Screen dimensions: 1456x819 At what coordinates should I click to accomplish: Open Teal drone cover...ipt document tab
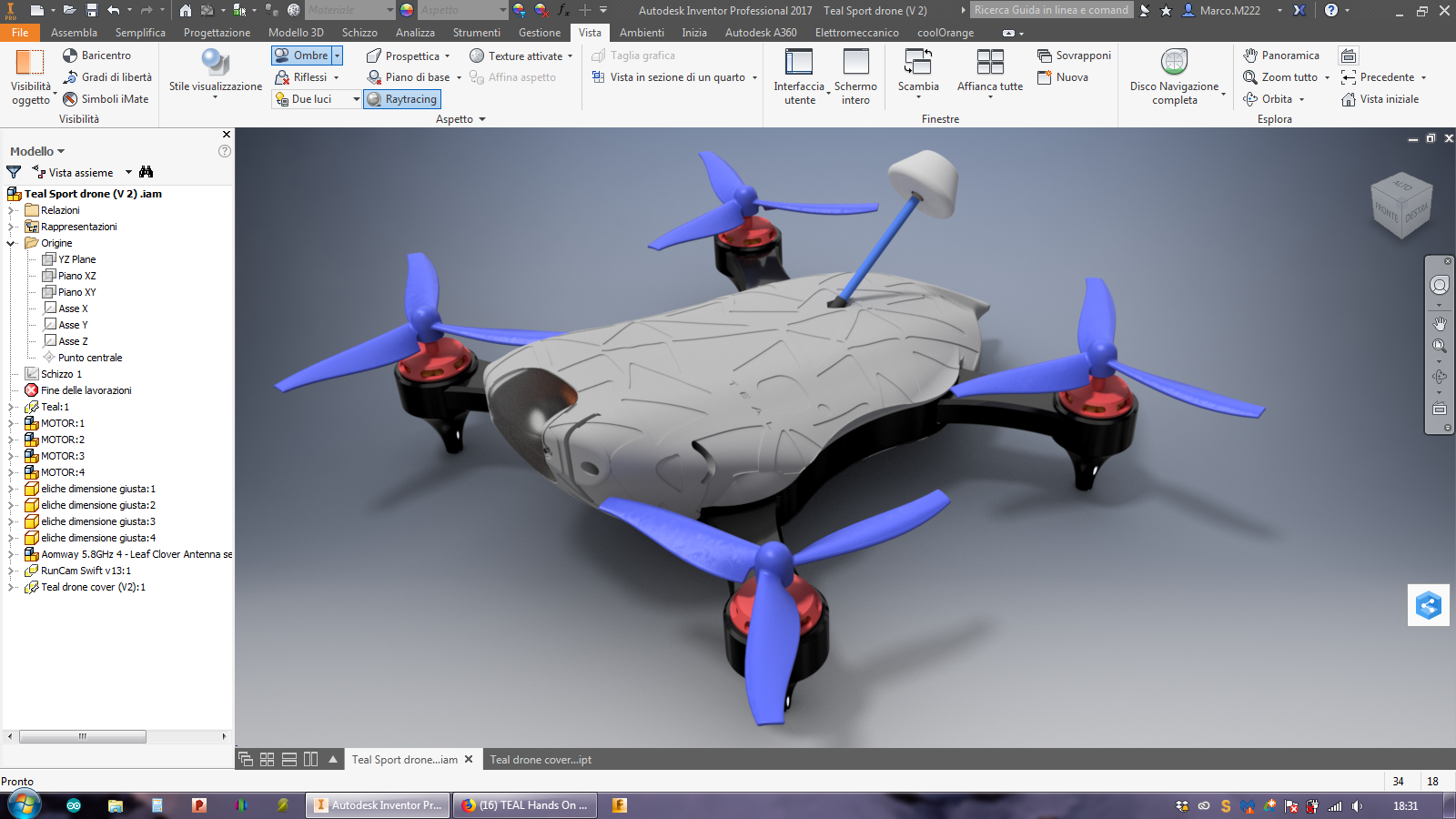coord(541,760)
